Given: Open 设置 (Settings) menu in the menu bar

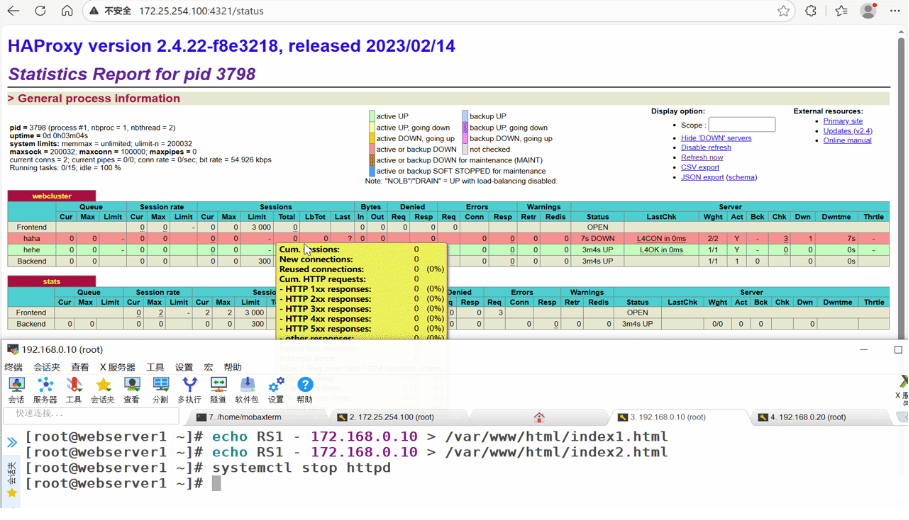Looking at the screenshot, I should tap(184, 367).
